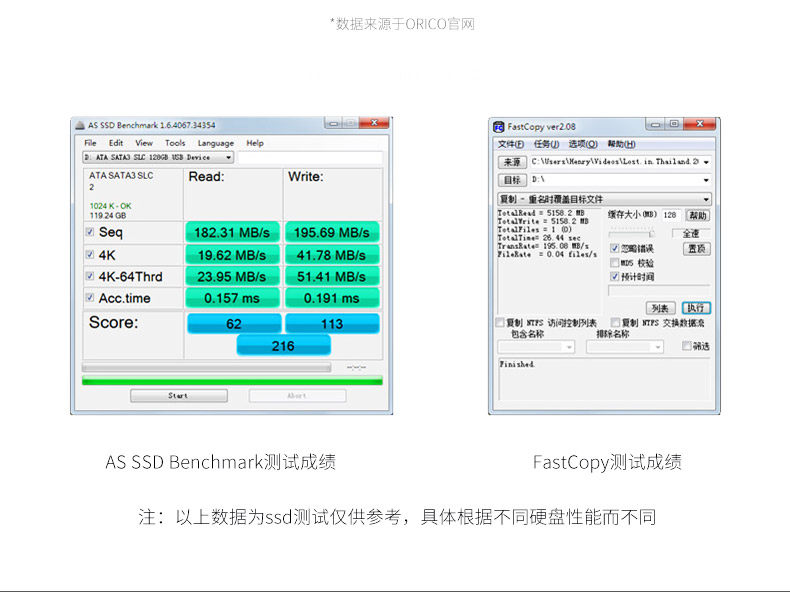Select the Seq write result 195.69 MB/s
Screen dimensions: 790x592
[332, 232]
